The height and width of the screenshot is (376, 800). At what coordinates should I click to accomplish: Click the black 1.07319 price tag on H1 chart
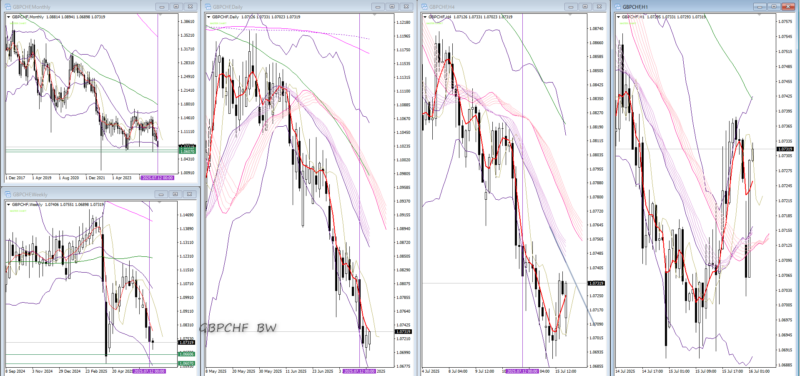point(784,149)
